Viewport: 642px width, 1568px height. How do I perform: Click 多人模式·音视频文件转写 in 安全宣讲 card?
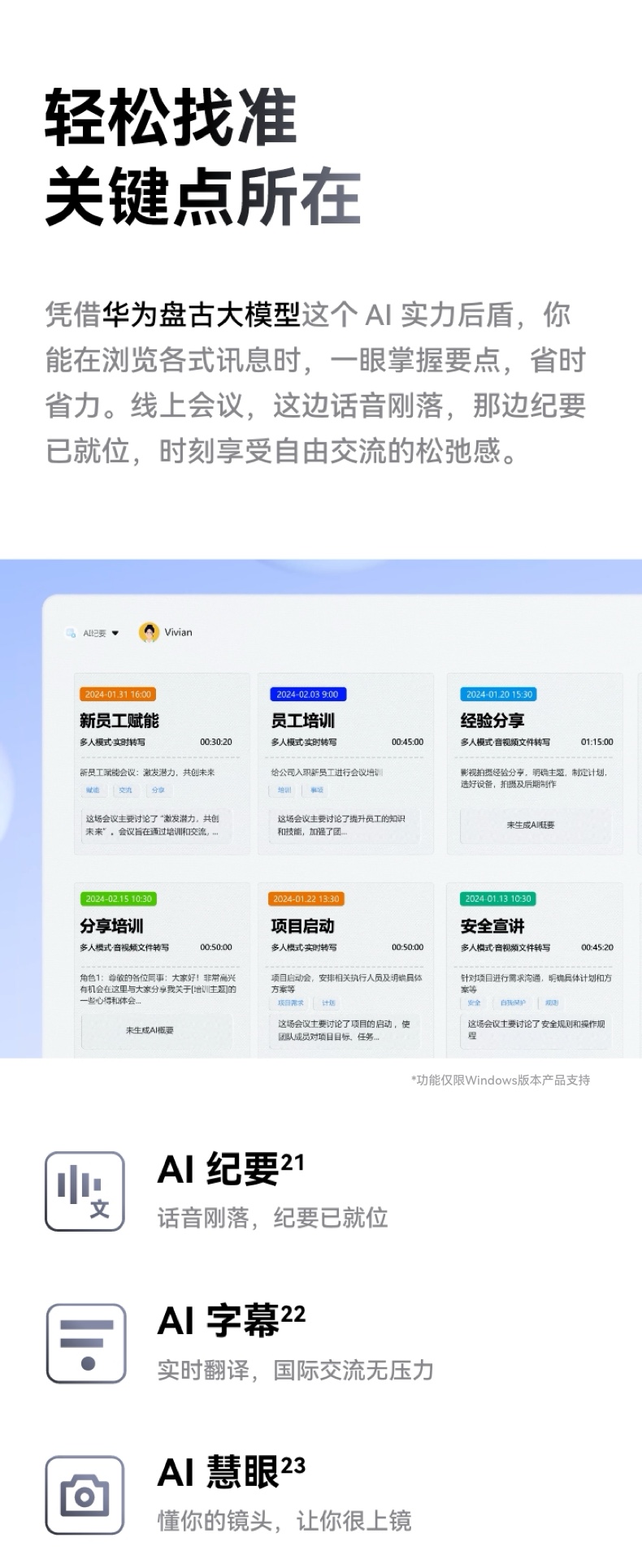tap(505, 947)
